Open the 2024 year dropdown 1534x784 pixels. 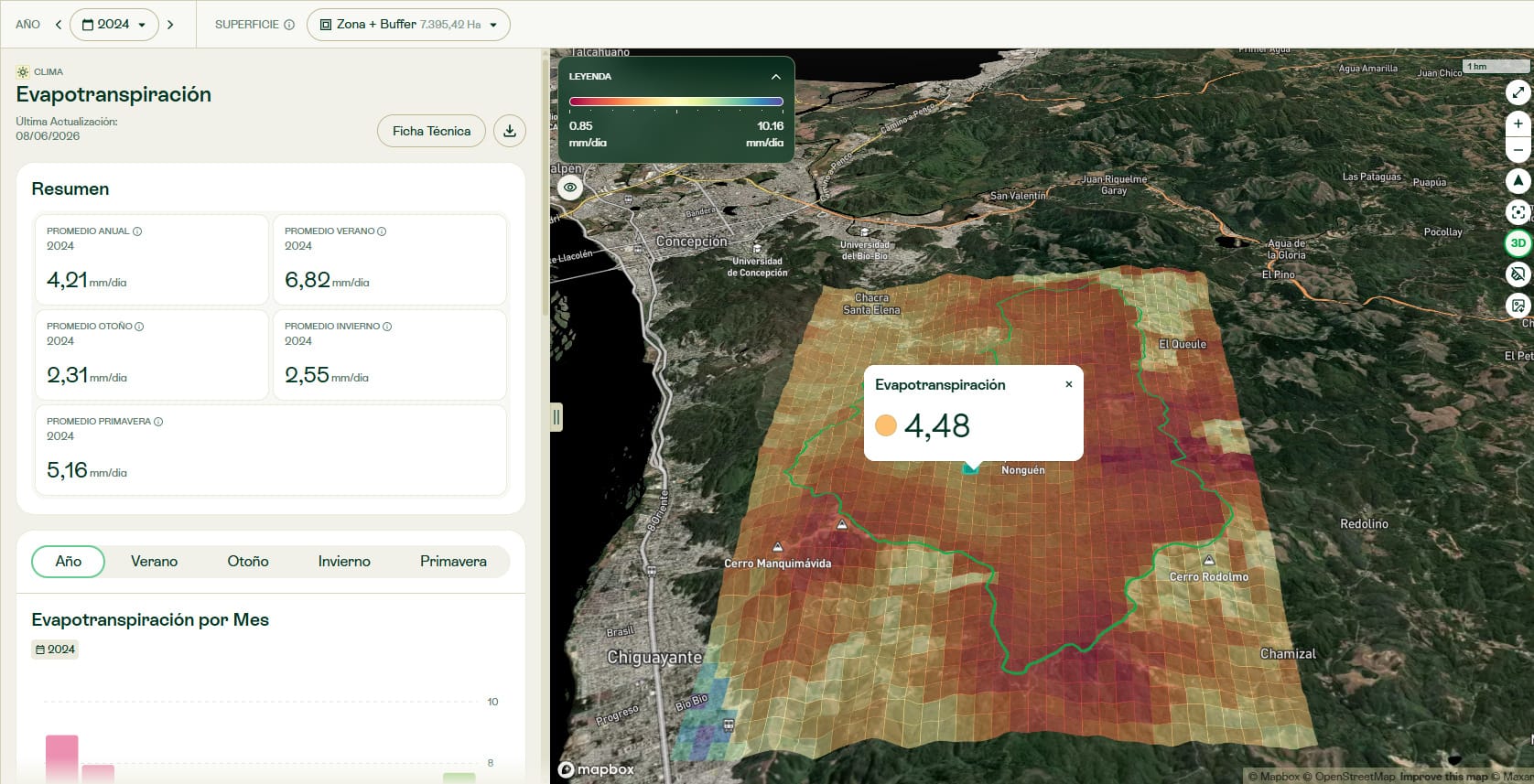click(x=114, y=25)
